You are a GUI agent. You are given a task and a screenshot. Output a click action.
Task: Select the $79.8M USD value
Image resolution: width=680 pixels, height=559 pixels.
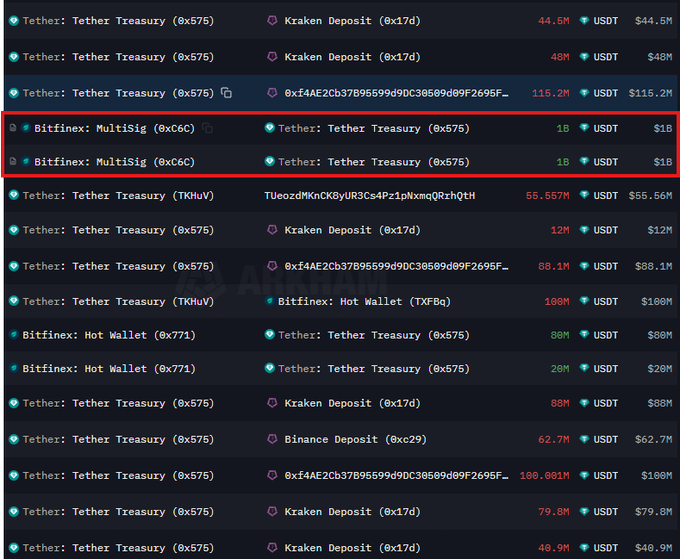[654, 512]
